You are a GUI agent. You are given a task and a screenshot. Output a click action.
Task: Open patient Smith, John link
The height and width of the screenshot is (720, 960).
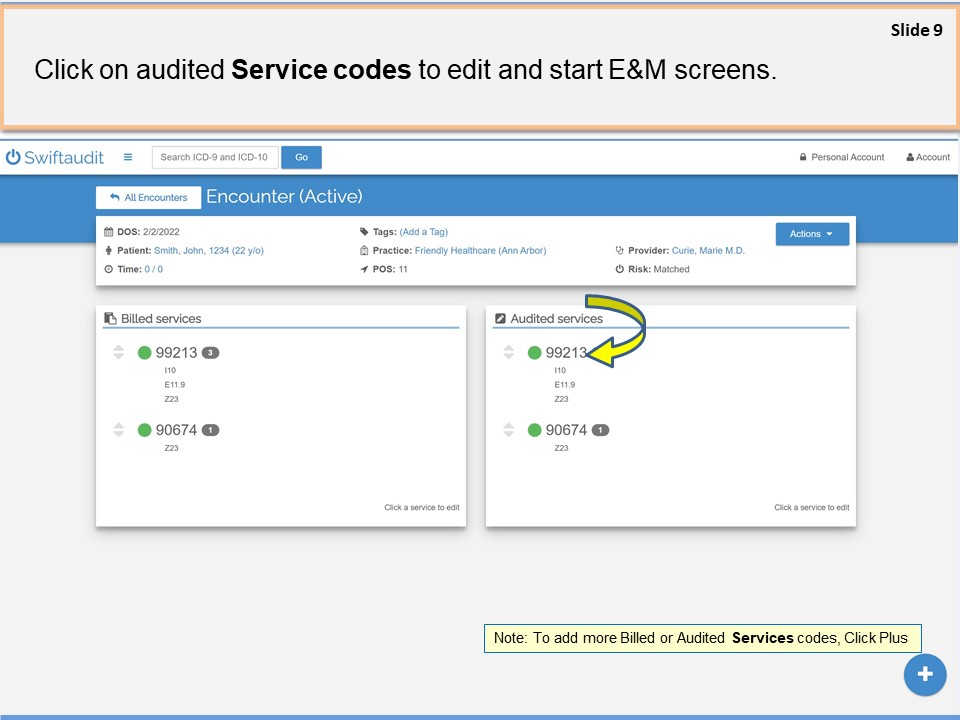click(x=208, y=251)
